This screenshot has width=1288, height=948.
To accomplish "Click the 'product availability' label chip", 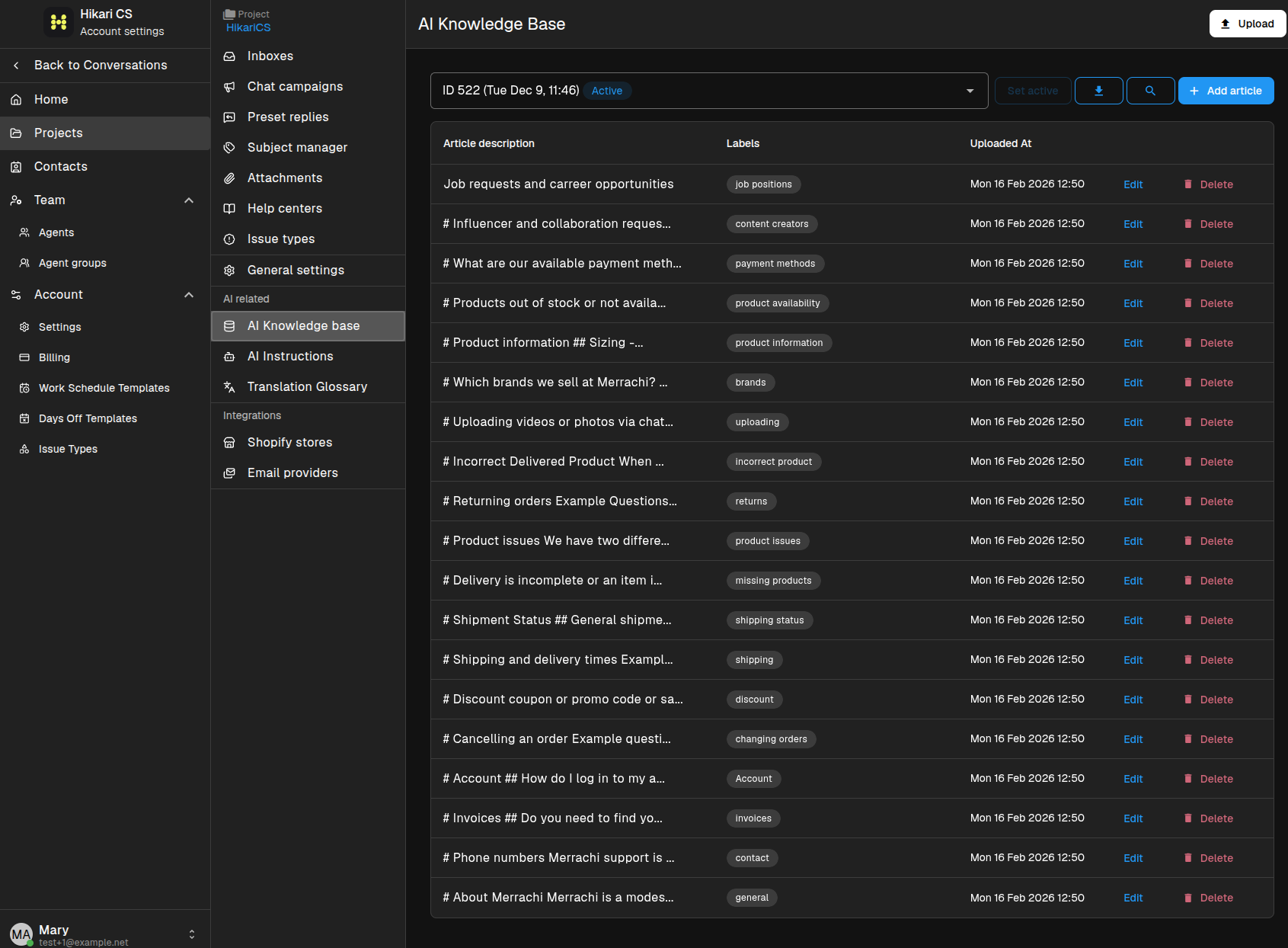I will tap(778, 303).
